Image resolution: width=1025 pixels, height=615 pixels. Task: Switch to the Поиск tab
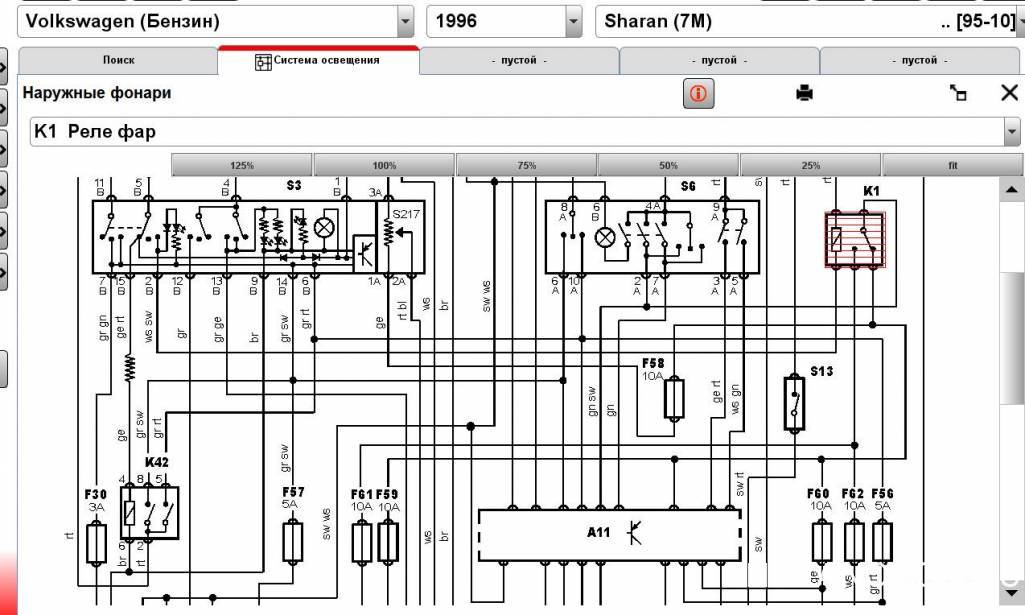point(118,61)
